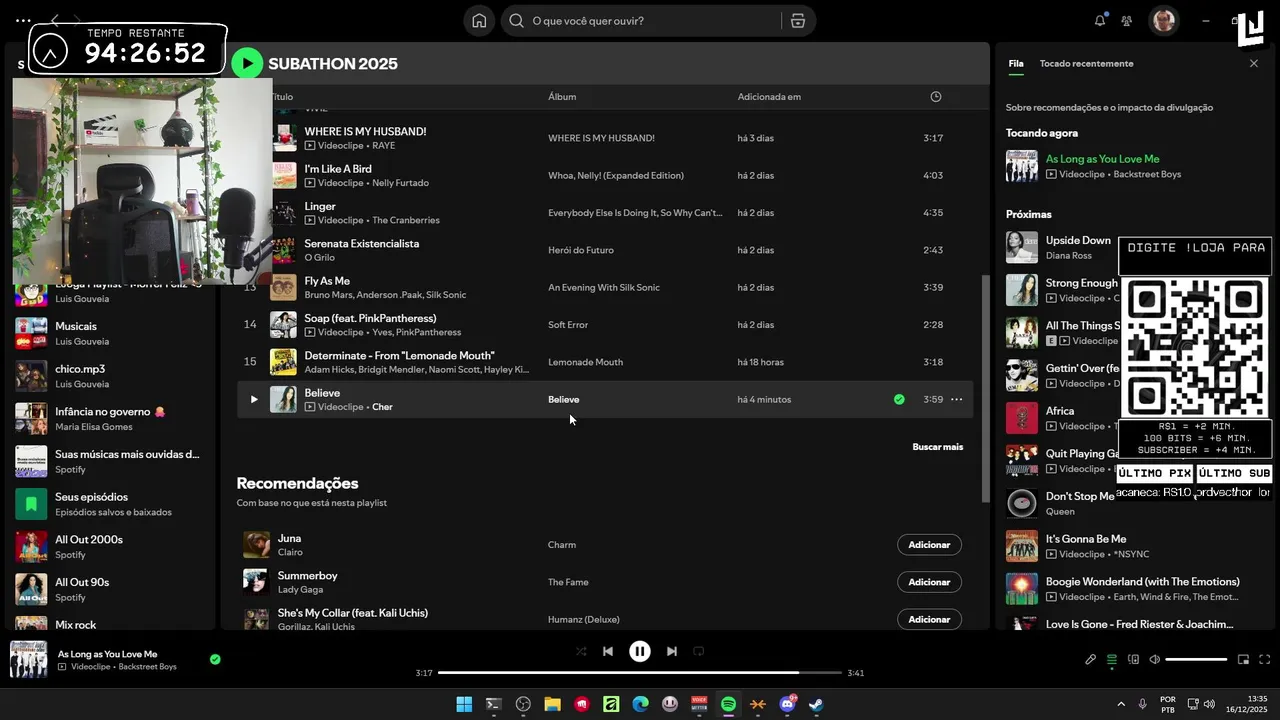The image size is (1280, 720).
Task: Click the song progress bar
Action: coord(640,673)
